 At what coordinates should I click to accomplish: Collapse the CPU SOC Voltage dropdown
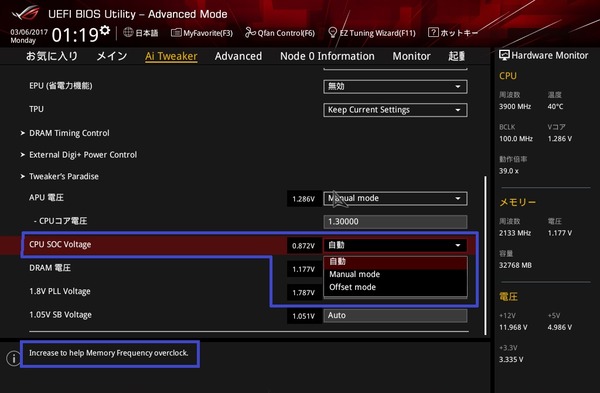[395, 245]
